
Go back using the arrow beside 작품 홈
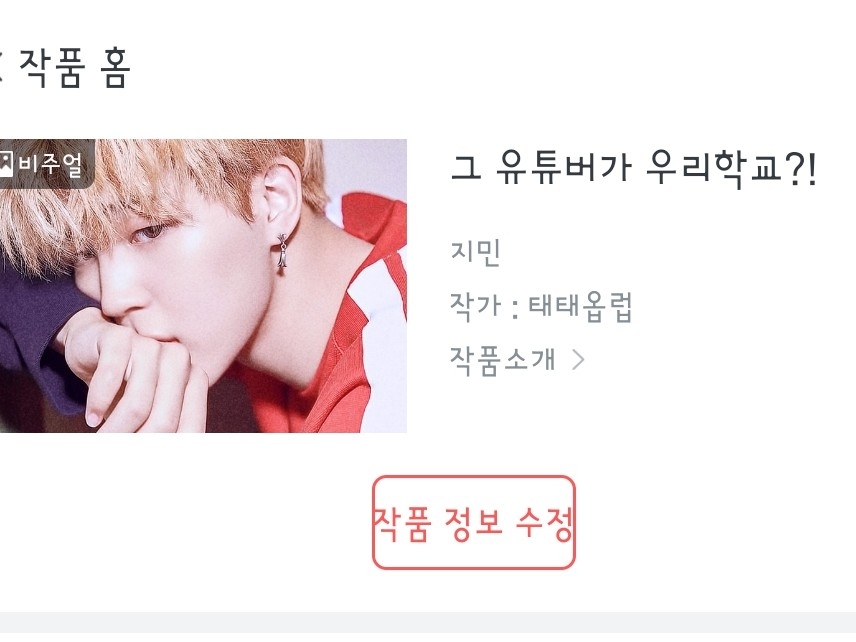click(2, 67)
